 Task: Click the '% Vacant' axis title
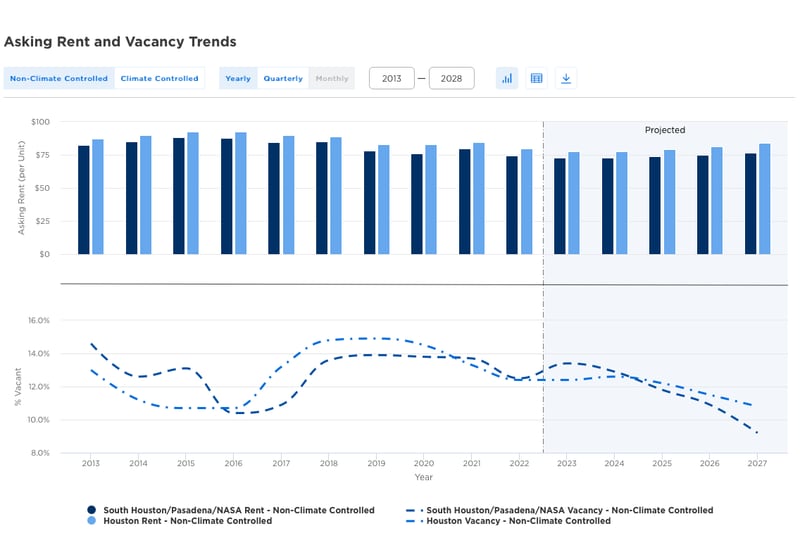18,387
